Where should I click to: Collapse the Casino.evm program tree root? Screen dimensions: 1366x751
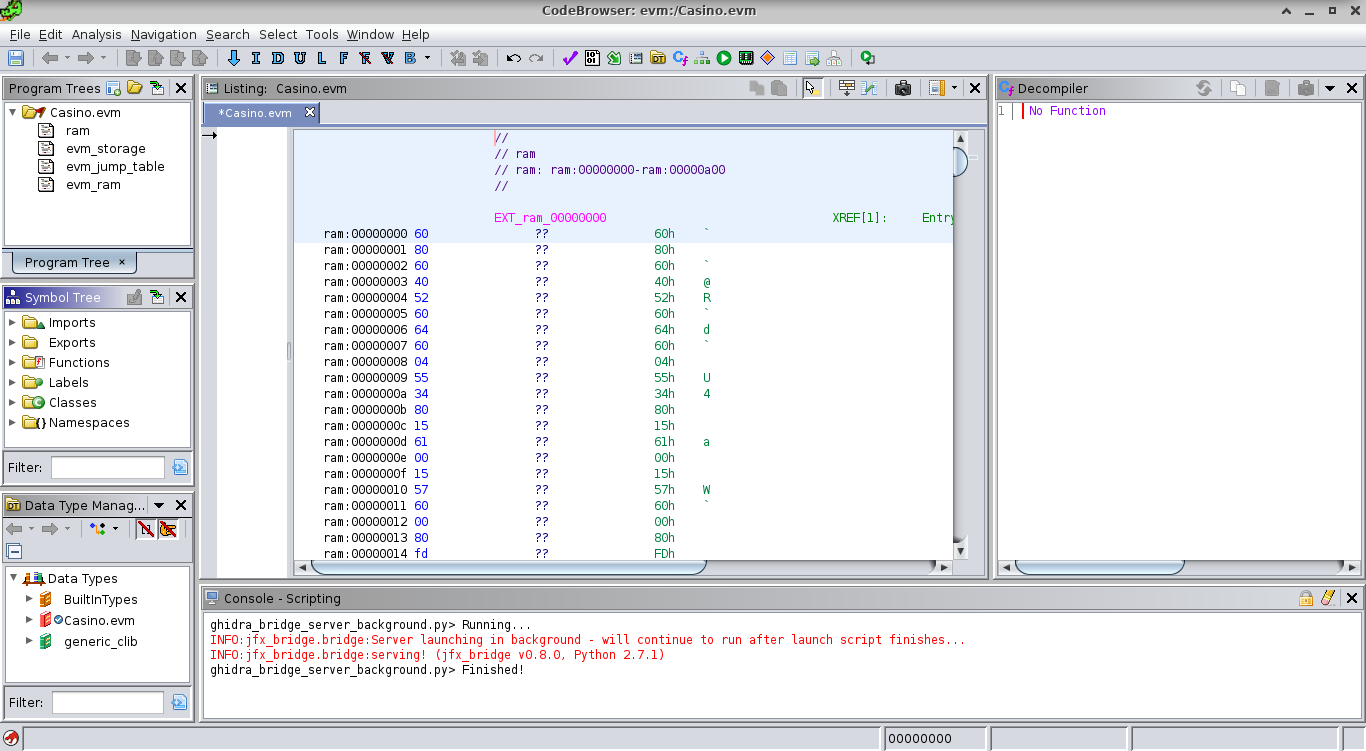(12, 112)
